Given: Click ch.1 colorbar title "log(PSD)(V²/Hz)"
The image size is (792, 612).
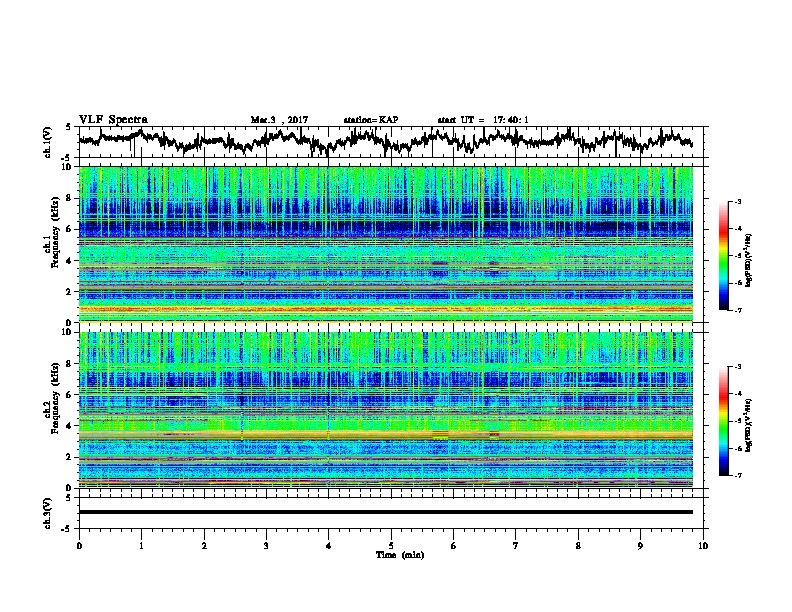Looking at the screenshot, I should pos(749,260).
